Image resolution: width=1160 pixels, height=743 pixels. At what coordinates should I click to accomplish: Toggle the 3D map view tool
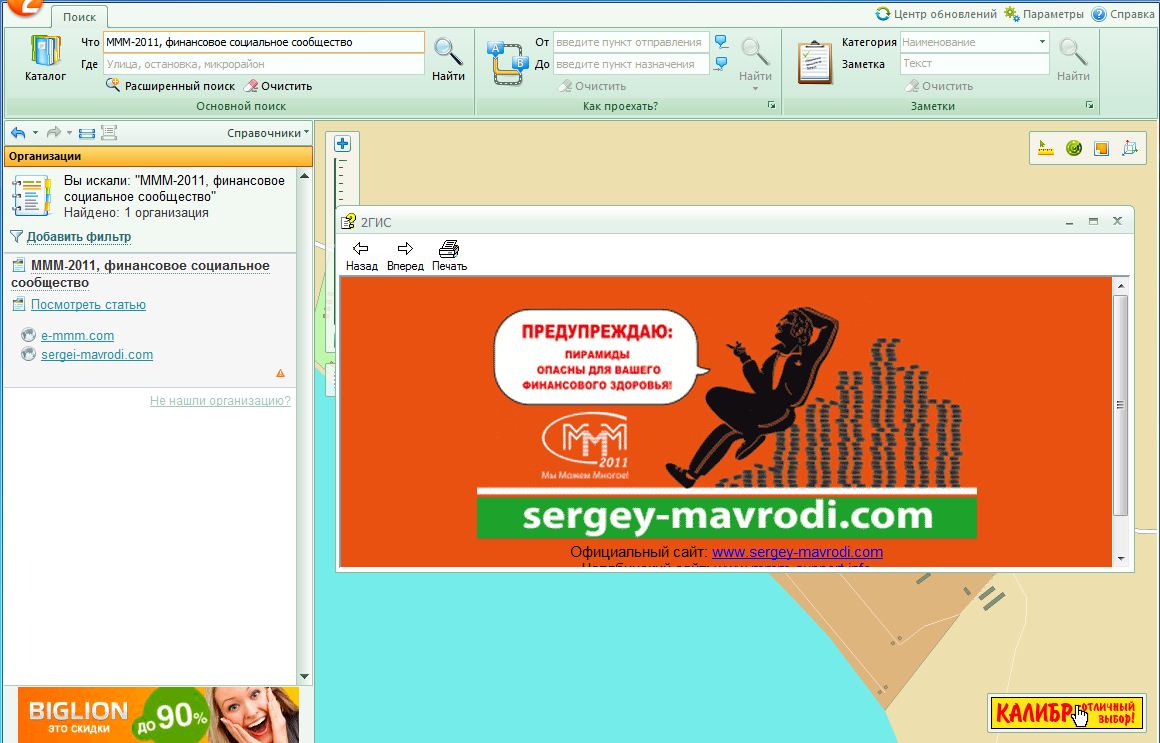point(1130,148)
